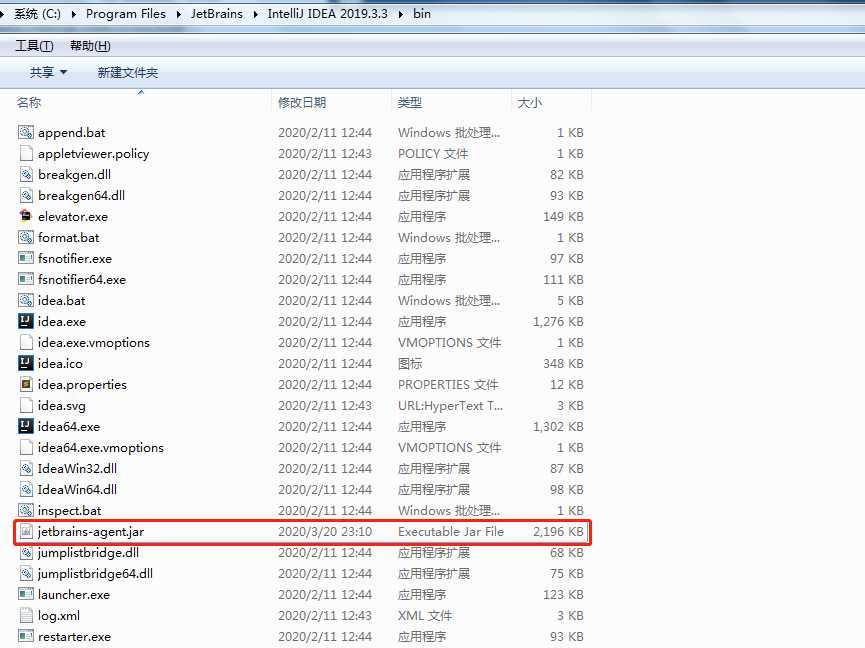Click the type POLICY 文件
Viewport: 865px width, 648px height.
coord(432,153)
